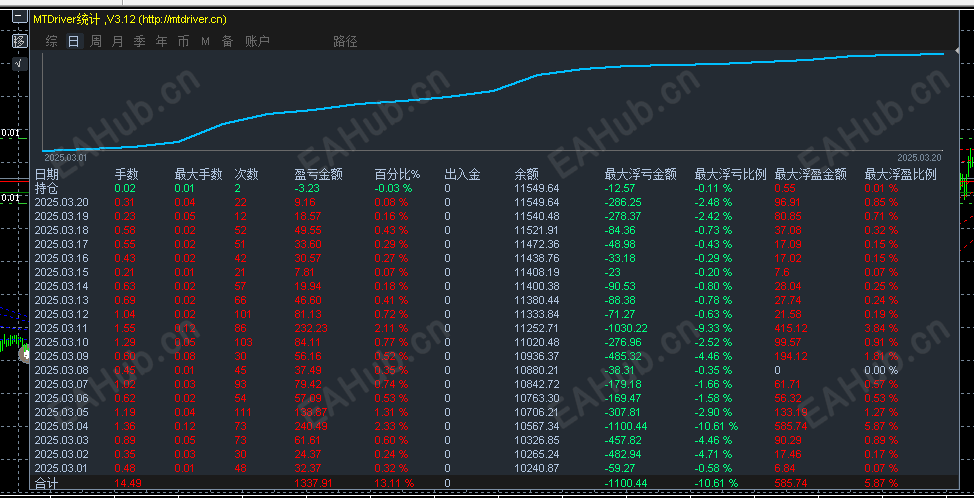This screenshot has width=974, height=498.
Task: Select the 2025.03.17 date row
Action: pos(61,244)
